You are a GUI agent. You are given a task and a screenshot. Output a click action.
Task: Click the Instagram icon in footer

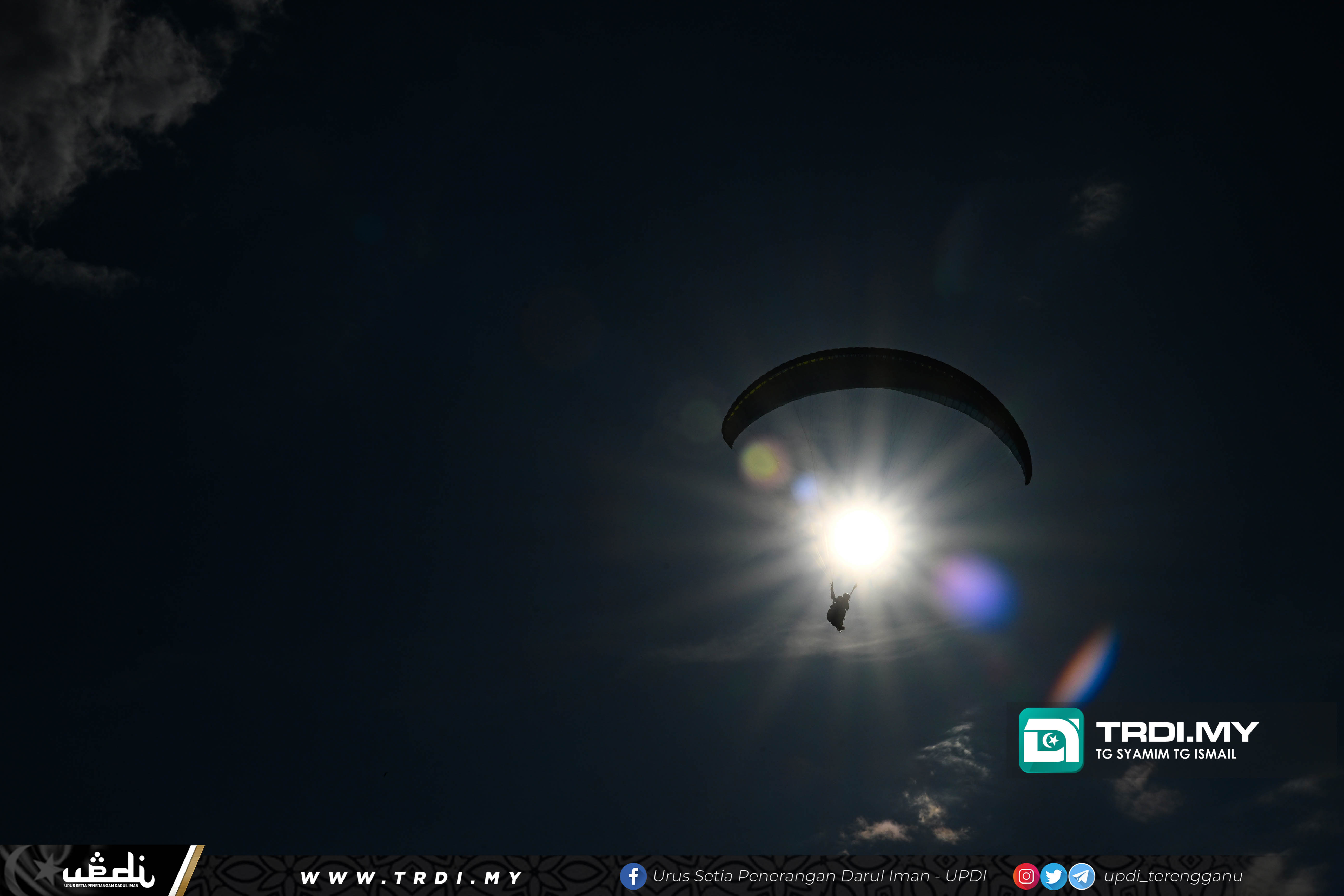[x=1026, y=876]
